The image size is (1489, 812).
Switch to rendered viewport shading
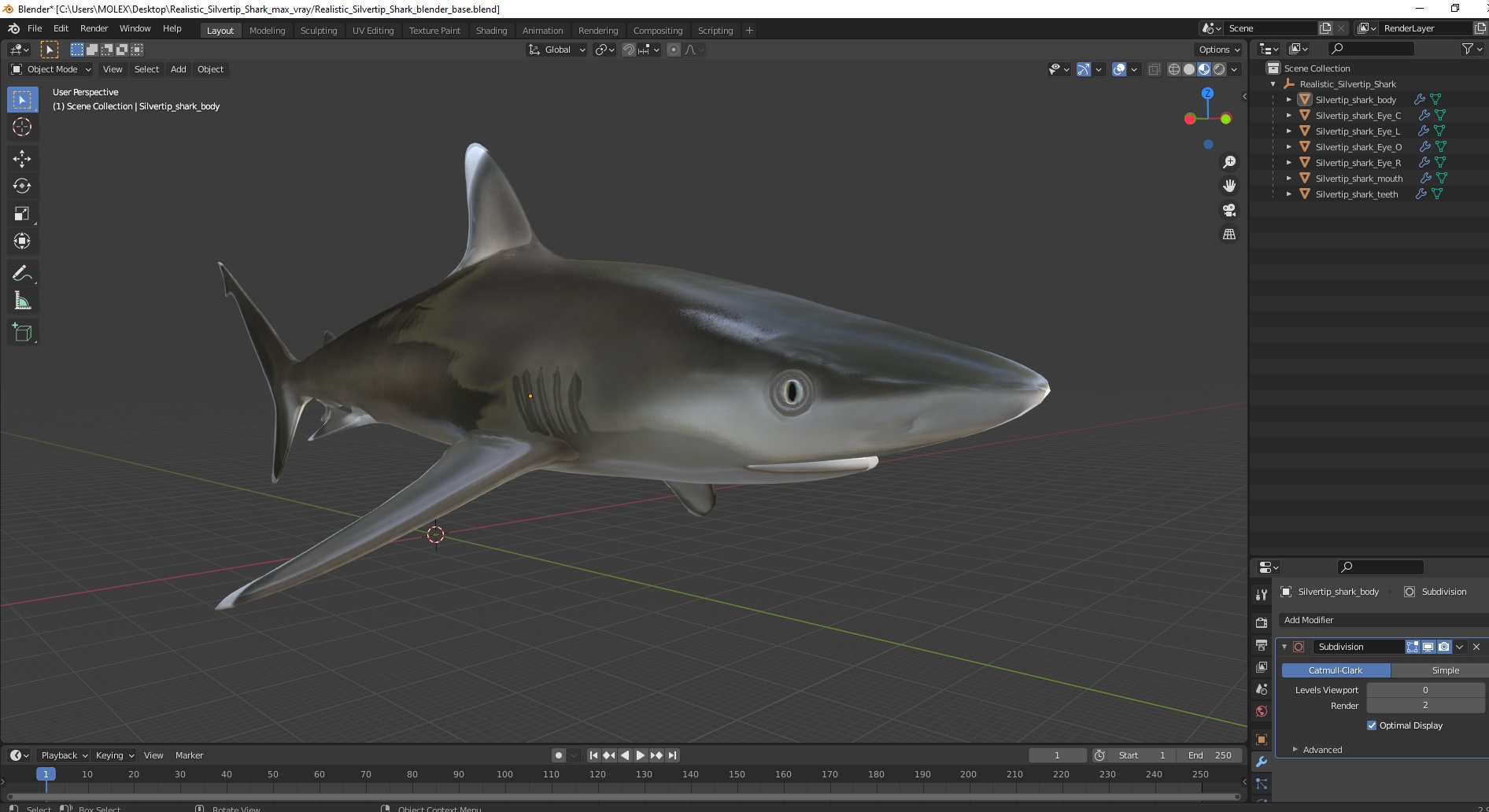pos(1219,69)
